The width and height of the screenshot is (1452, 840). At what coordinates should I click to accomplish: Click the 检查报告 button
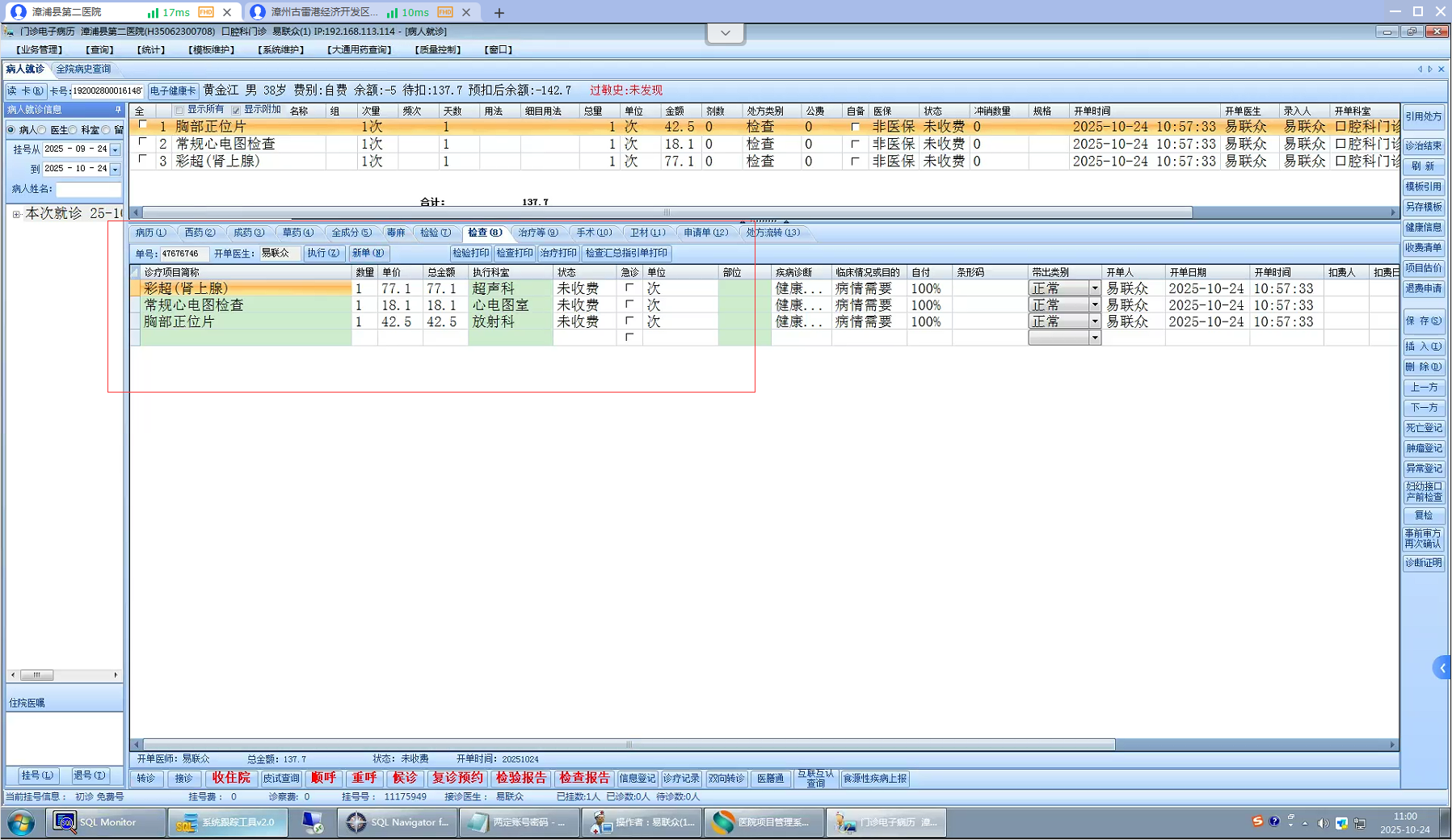[x=583, y=778]
